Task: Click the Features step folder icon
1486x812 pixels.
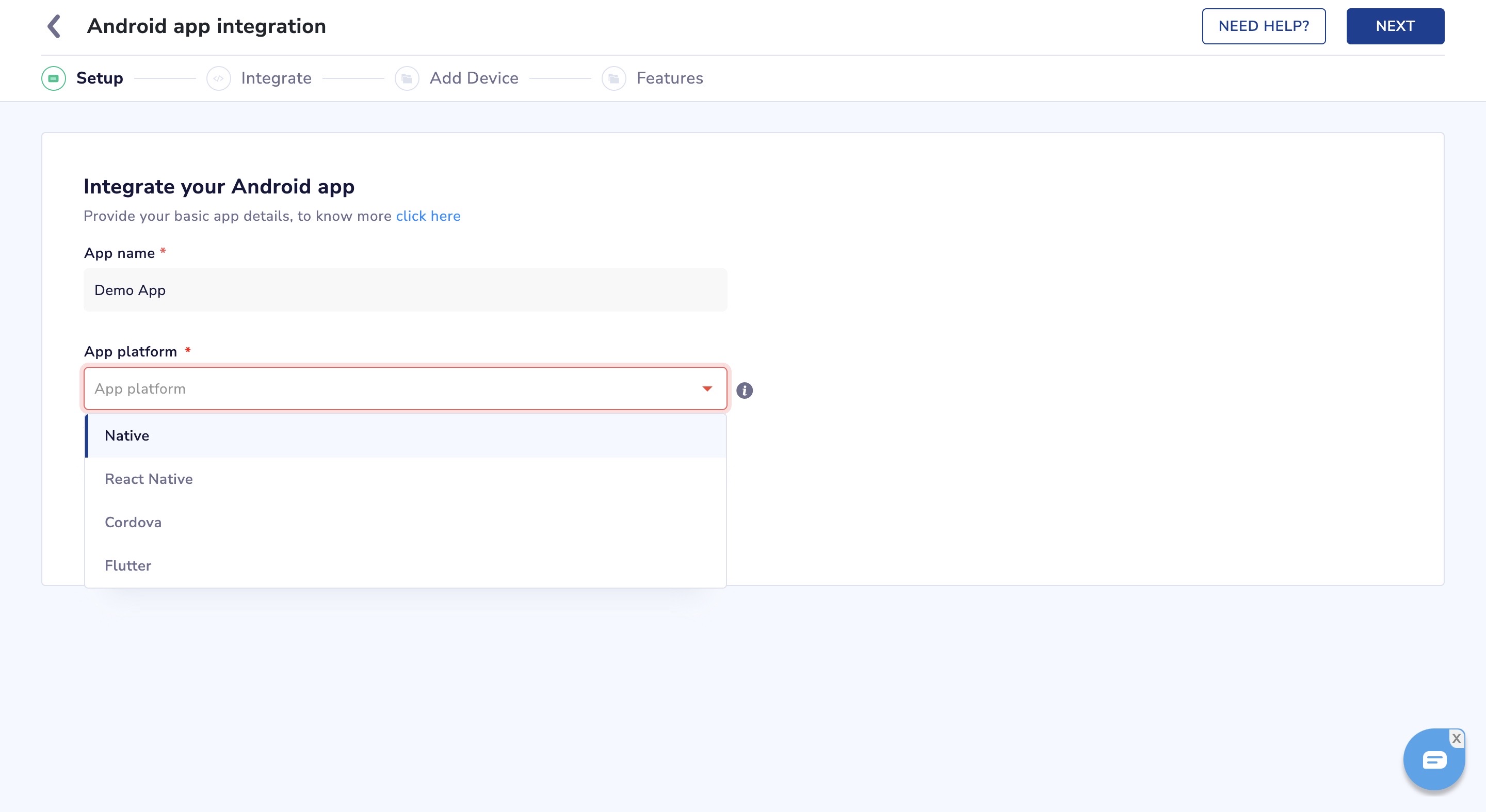Action: coord(614,78)
